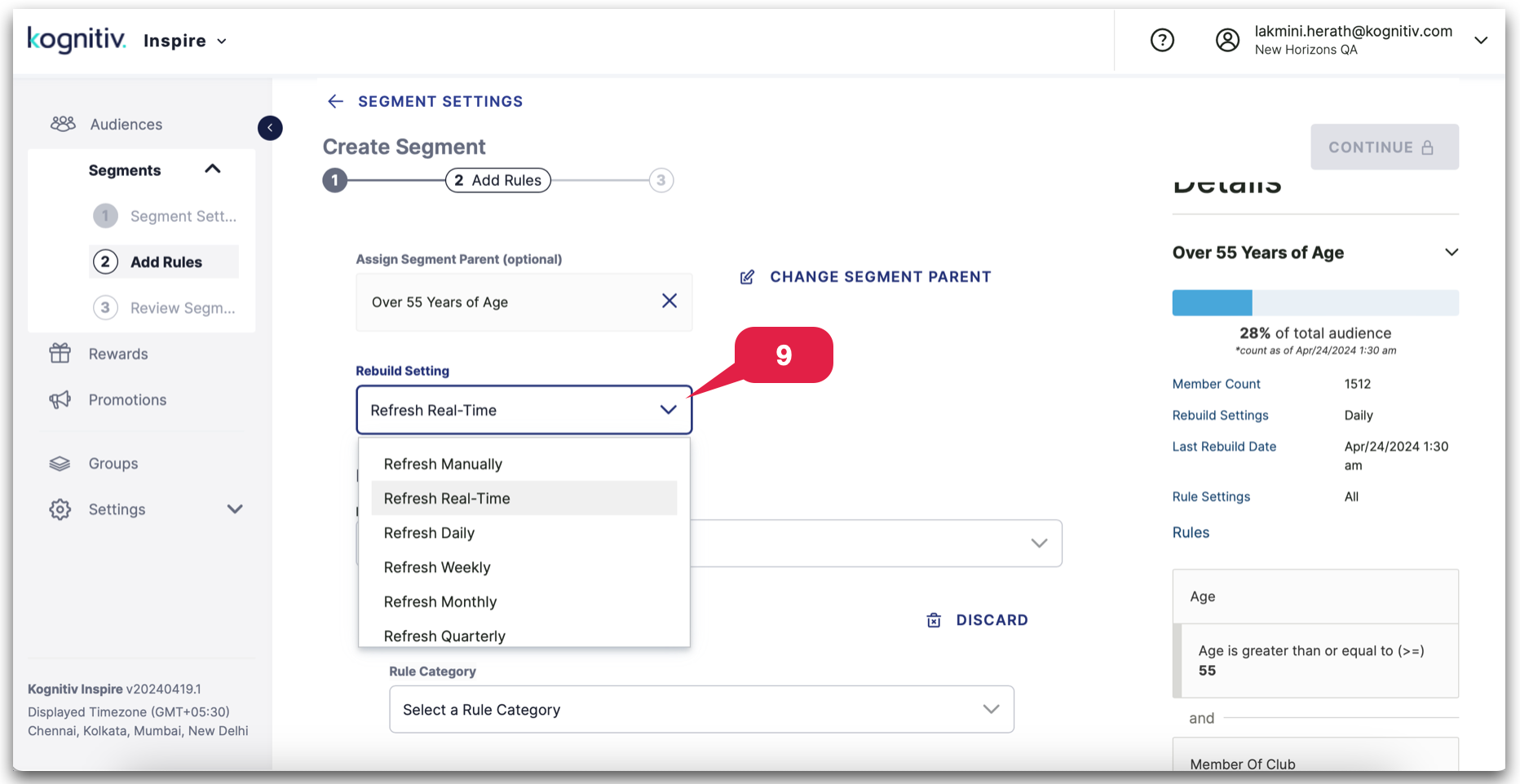Click the Rules heading in details
This screenshot has width=1520, height=784.
pos(1191,532)
